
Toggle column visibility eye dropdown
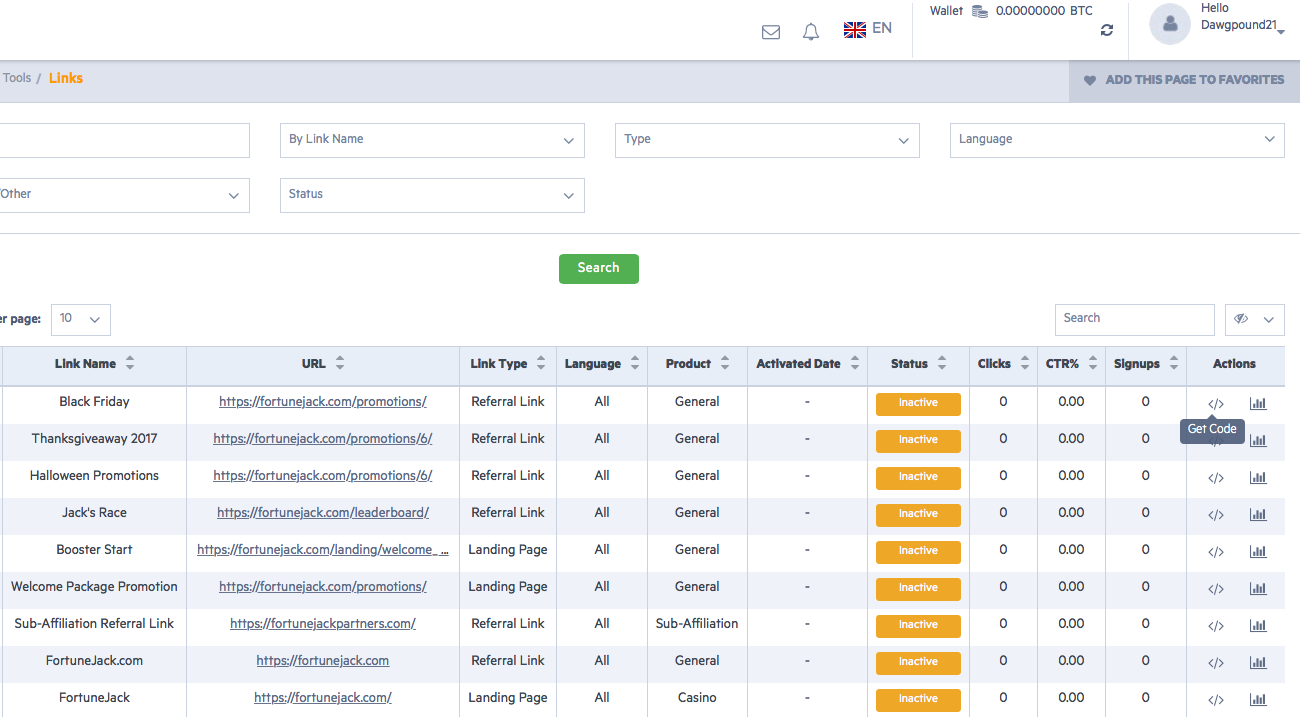(x=1255, y=319)
